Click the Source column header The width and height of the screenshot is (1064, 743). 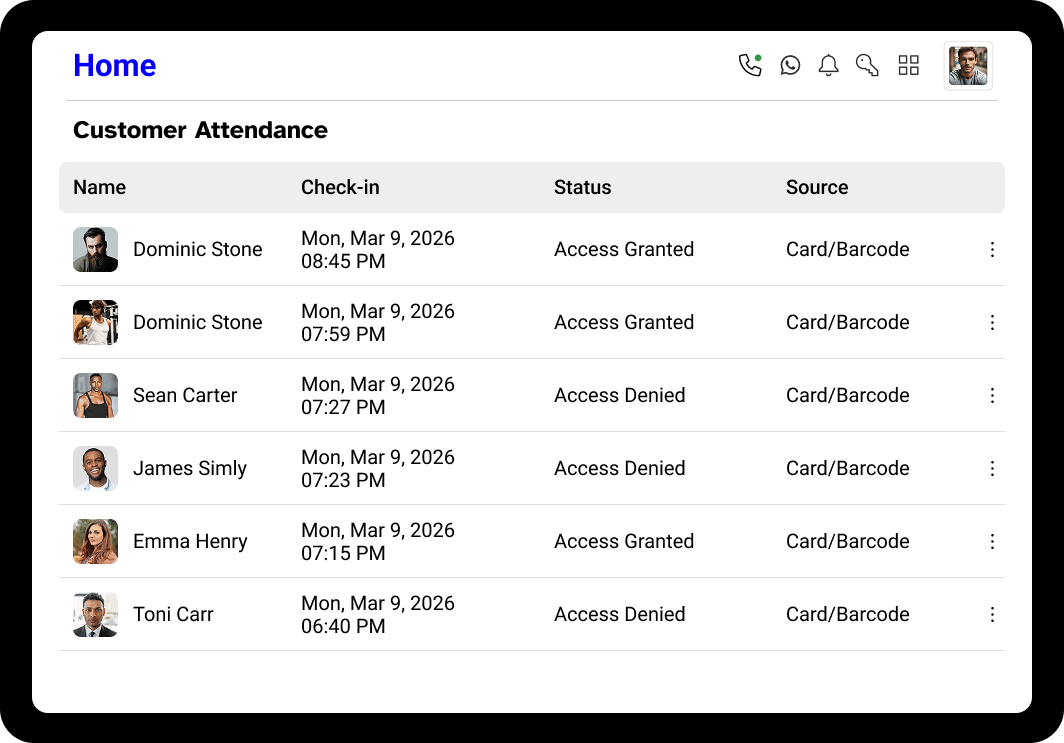817,187
